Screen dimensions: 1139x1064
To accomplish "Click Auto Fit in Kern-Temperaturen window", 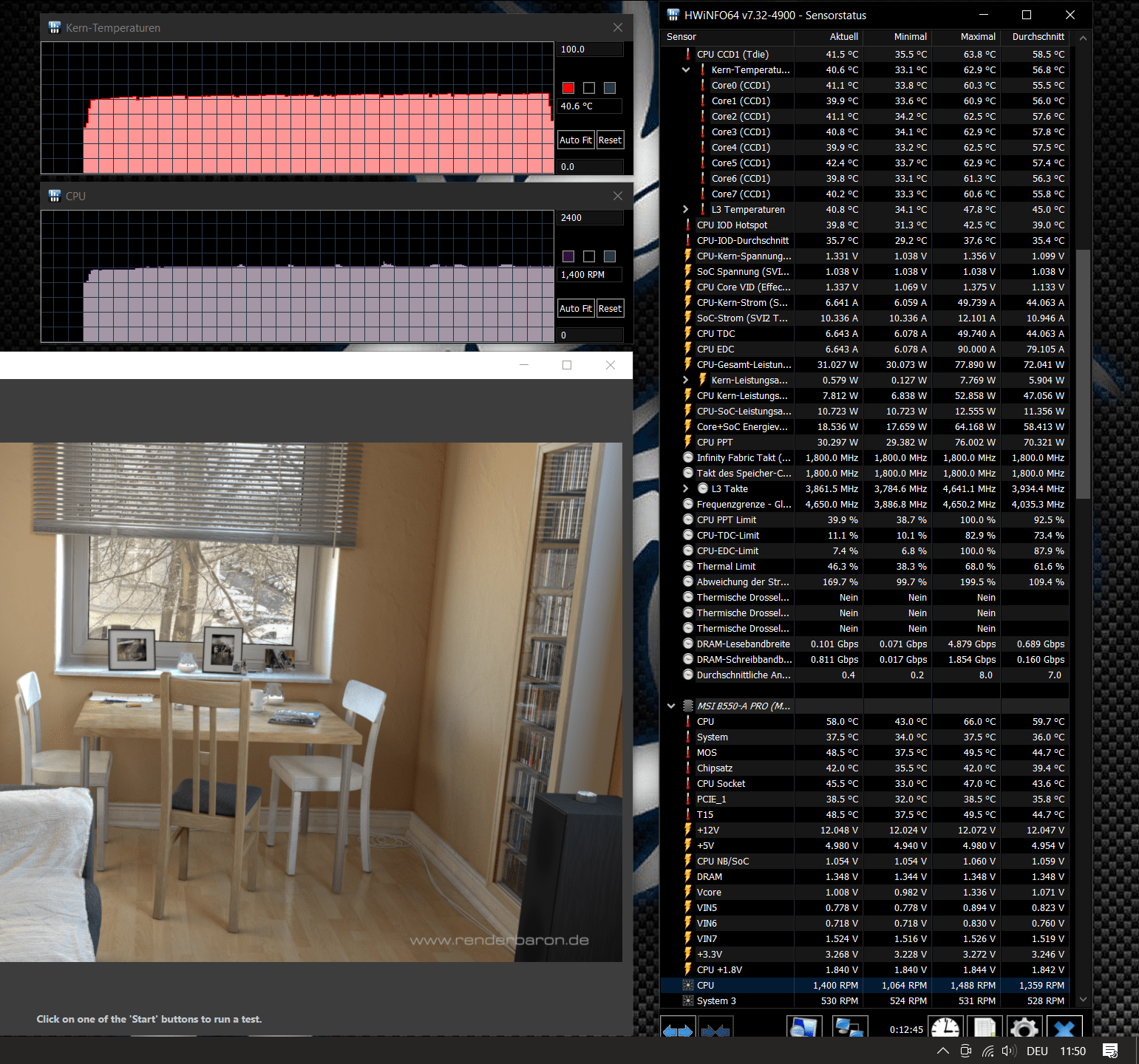I will pos(576,140).
